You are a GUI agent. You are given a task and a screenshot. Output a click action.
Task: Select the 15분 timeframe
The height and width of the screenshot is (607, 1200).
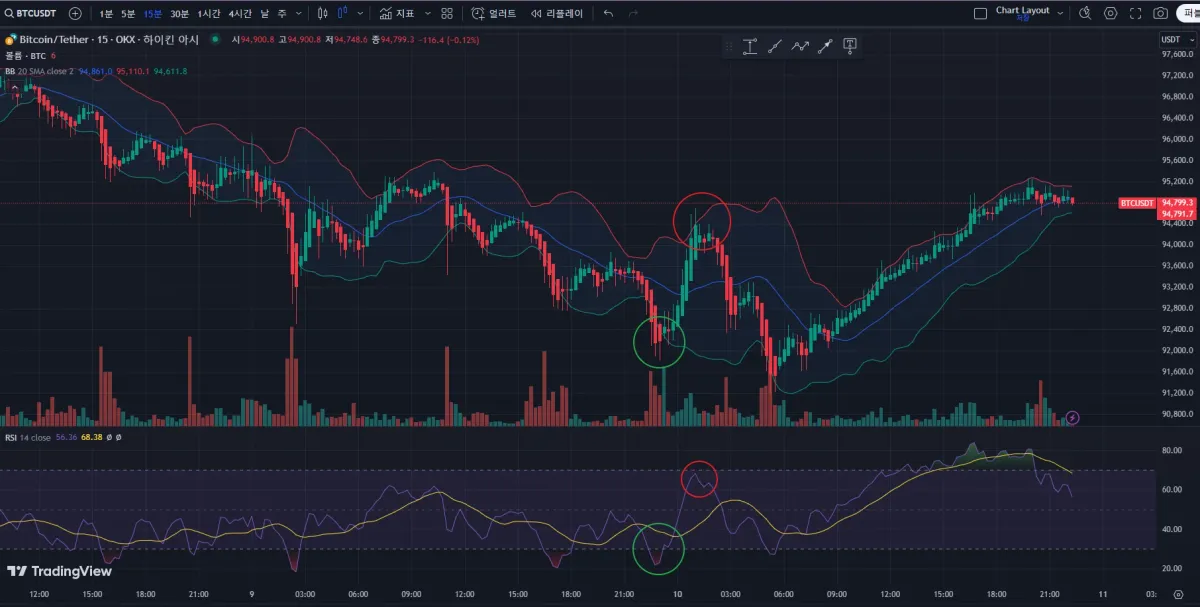[x=152, y=14]
